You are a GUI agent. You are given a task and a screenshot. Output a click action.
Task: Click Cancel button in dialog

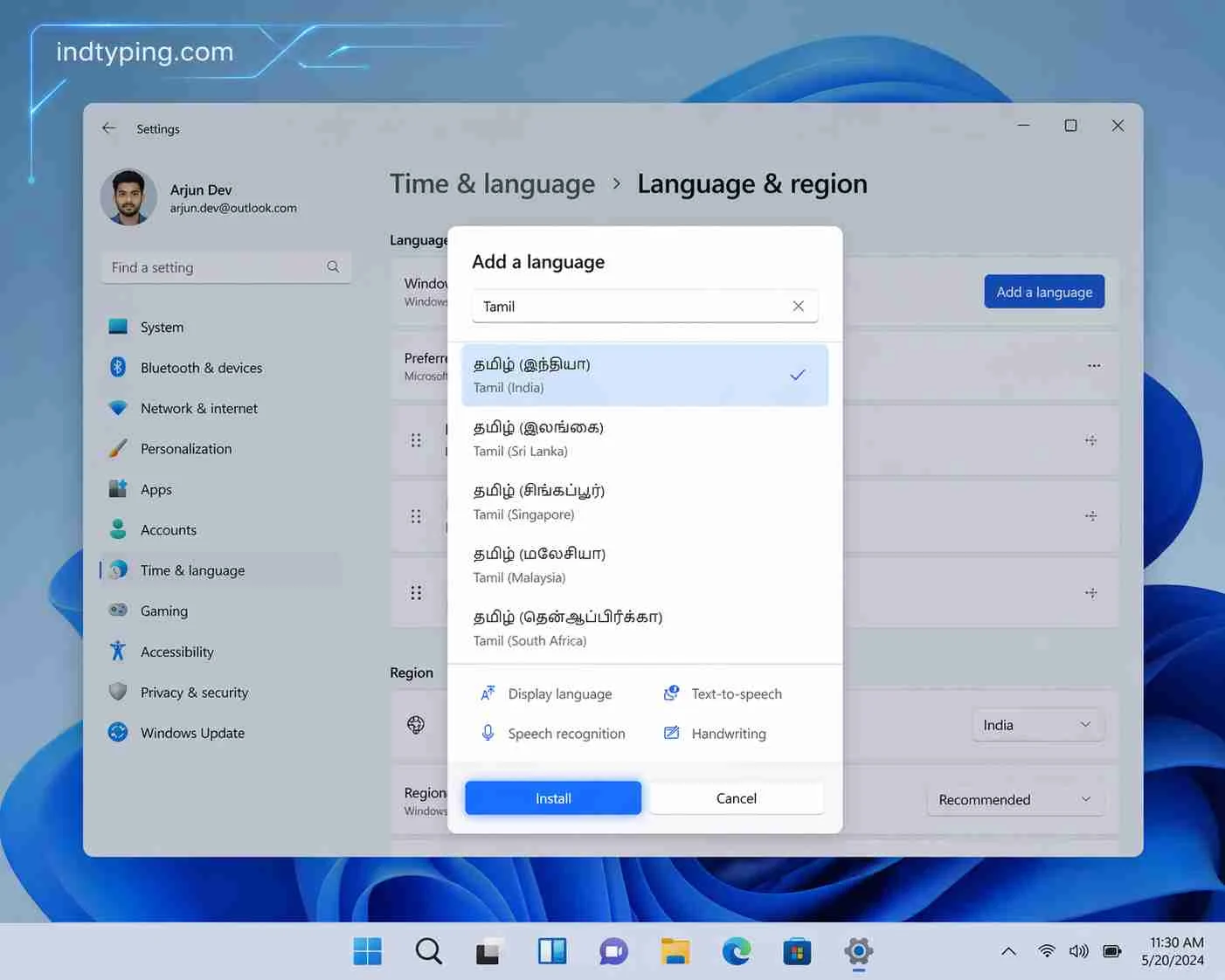point(737,798)
